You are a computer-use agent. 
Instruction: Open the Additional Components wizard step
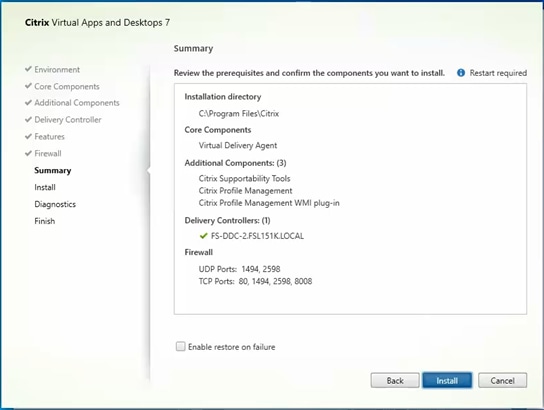tap(77, 103)
